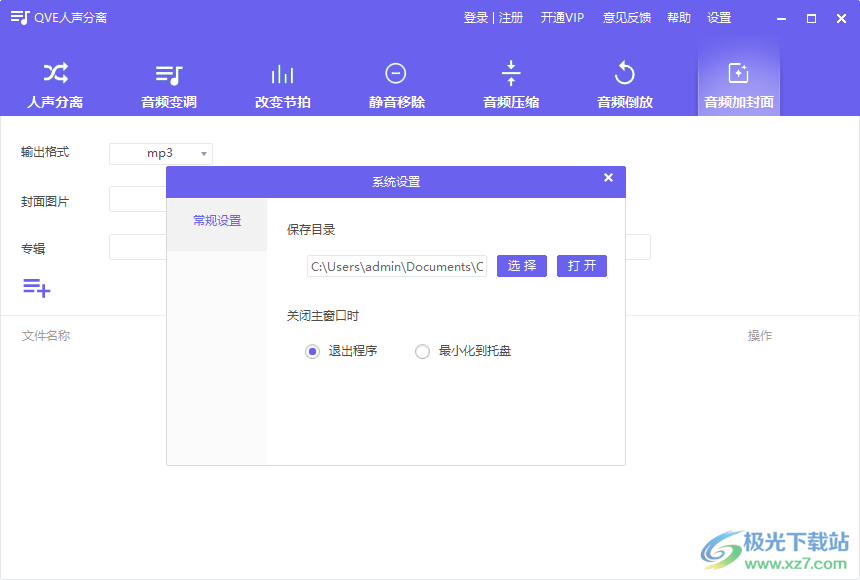Click the save directory path field
This screenshot has height=580, width=860.
click(396, 265)
